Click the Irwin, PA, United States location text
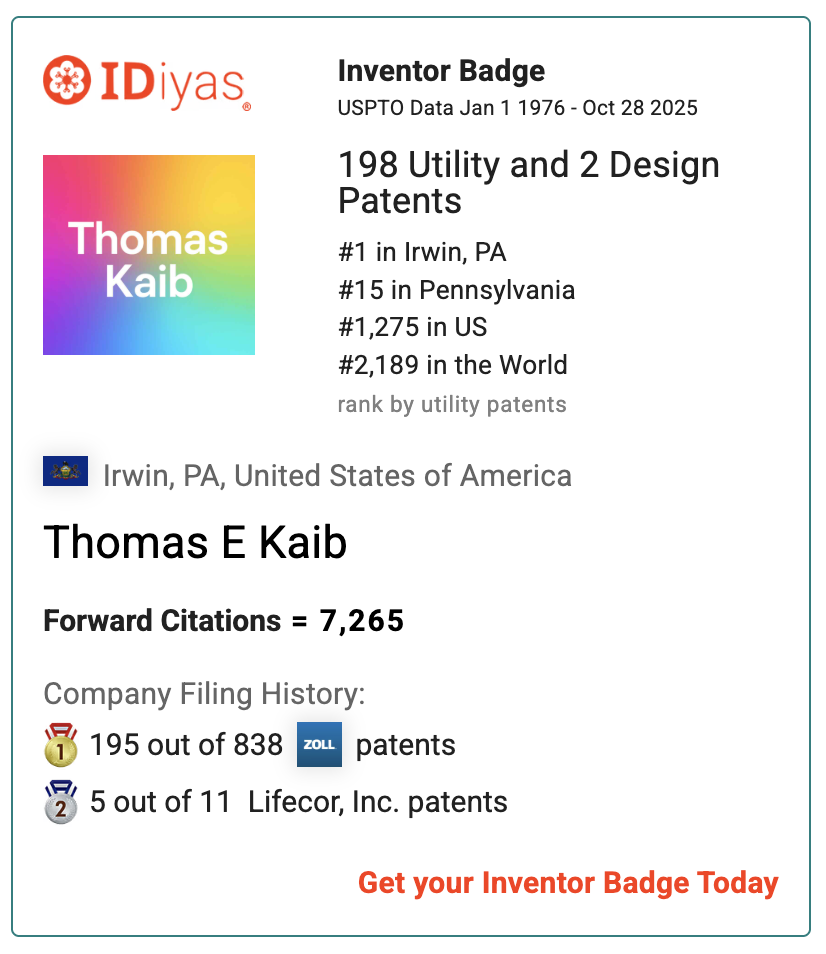 337,475
